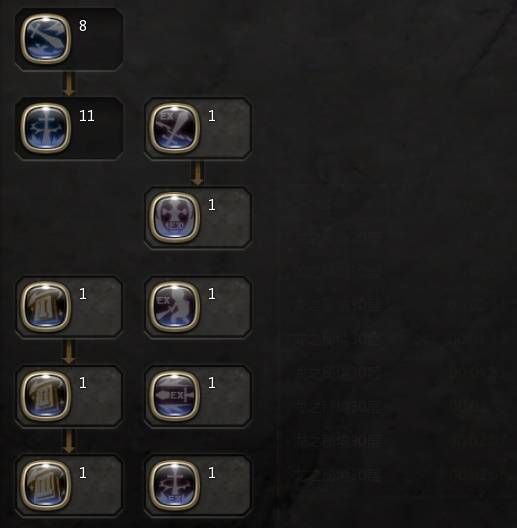Click the EX crossed swords skill icon
Image resolution: width=517 pixels, height=528 pixels.
coord(174,128)
